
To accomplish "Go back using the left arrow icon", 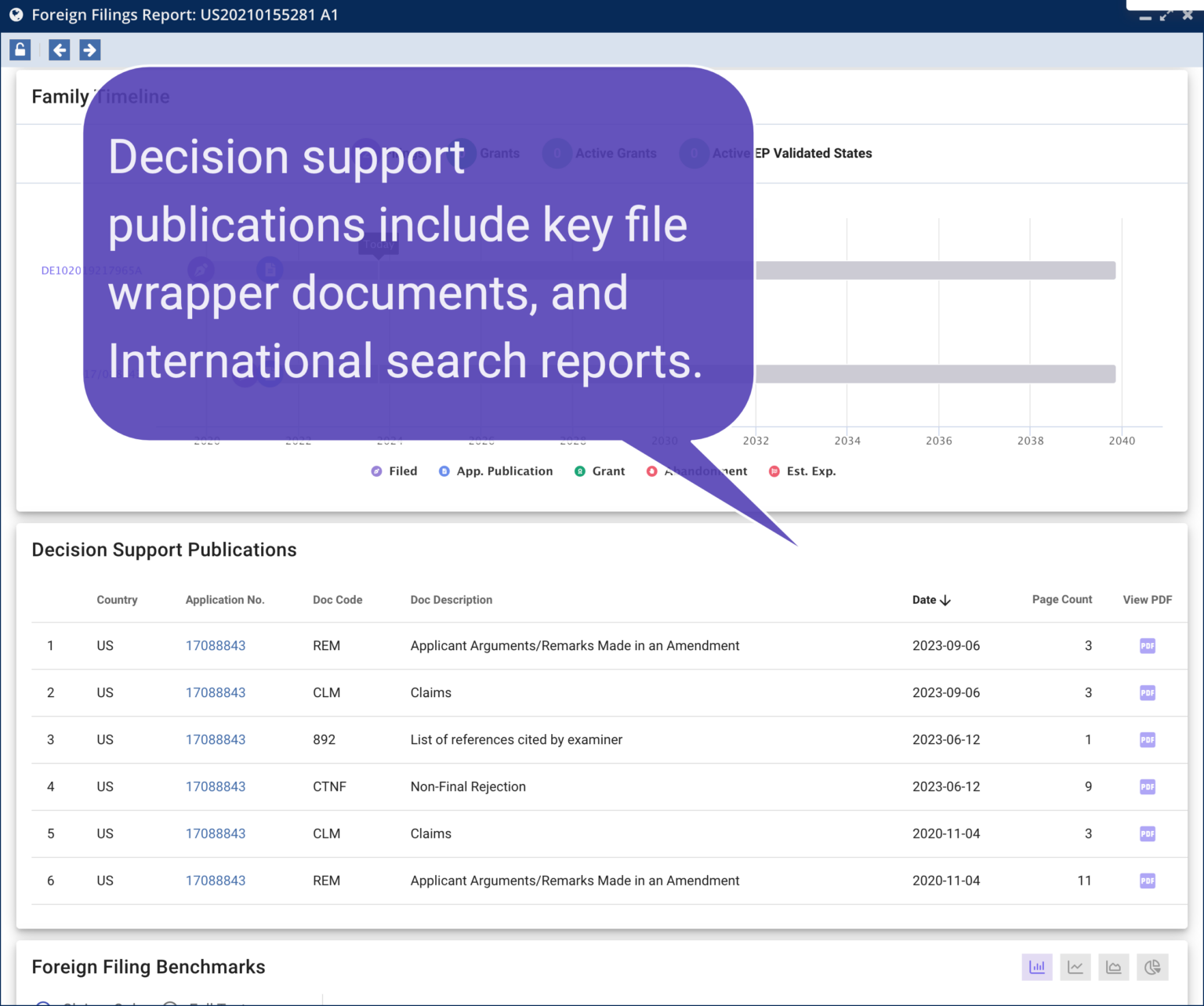I will click(59, 49).
